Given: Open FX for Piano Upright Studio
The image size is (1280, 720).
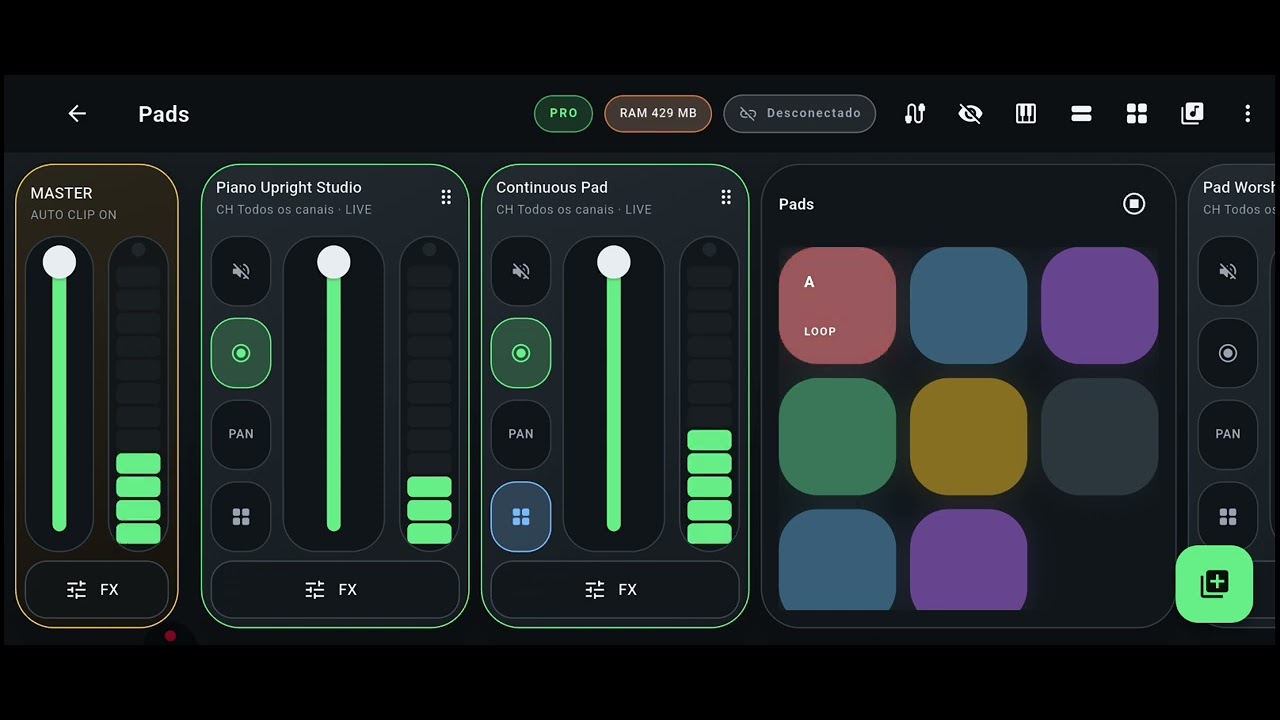Looking at the screenshot, I should point(335,590).
